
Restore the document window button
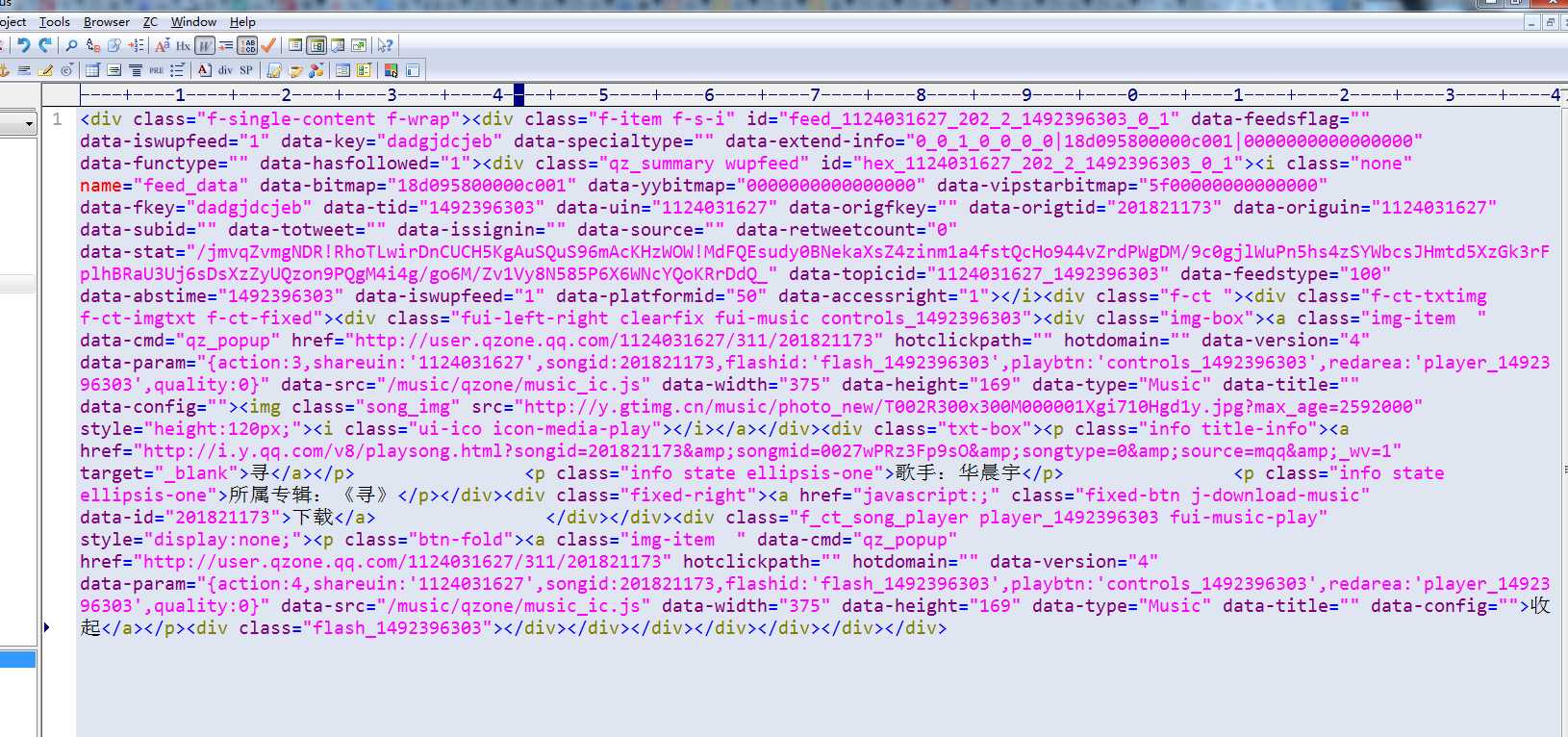point(1550,22)
